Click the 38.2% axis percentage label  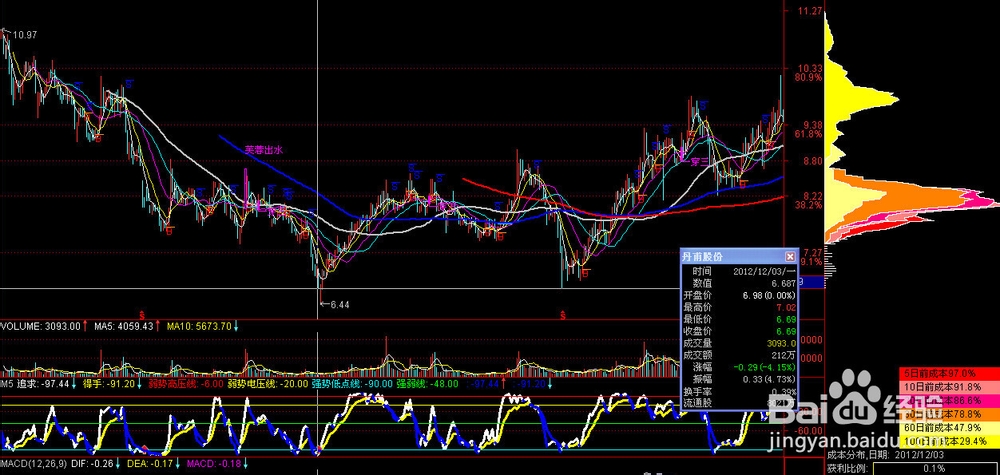click(809, 205)
